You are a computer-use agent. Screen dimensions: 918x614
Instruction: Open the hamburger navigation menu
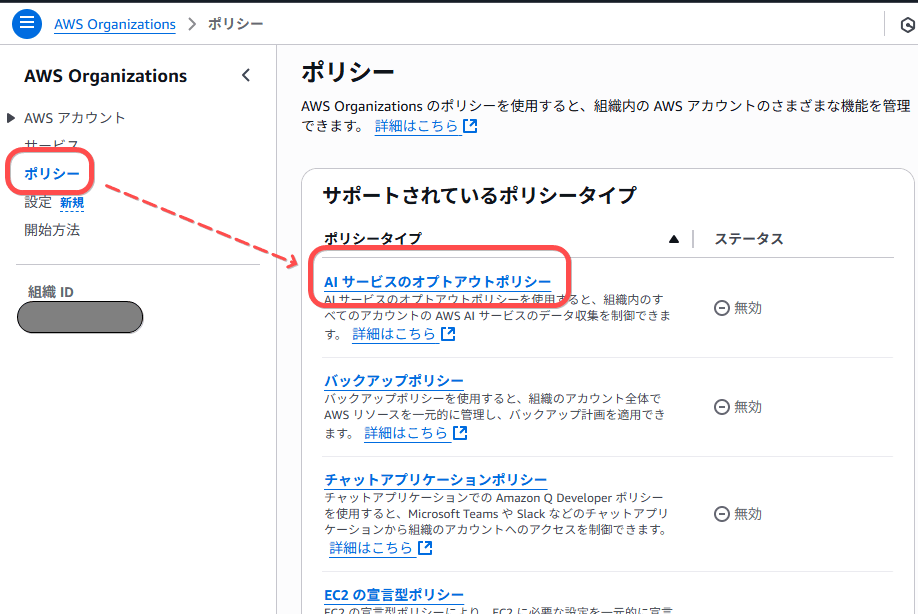(x=27, y=24)
